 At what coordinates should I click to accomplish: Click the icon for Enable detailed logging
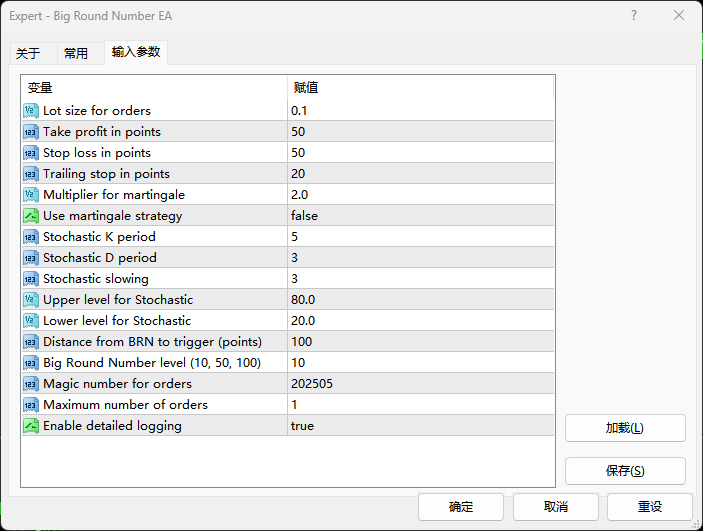point(31,426)
